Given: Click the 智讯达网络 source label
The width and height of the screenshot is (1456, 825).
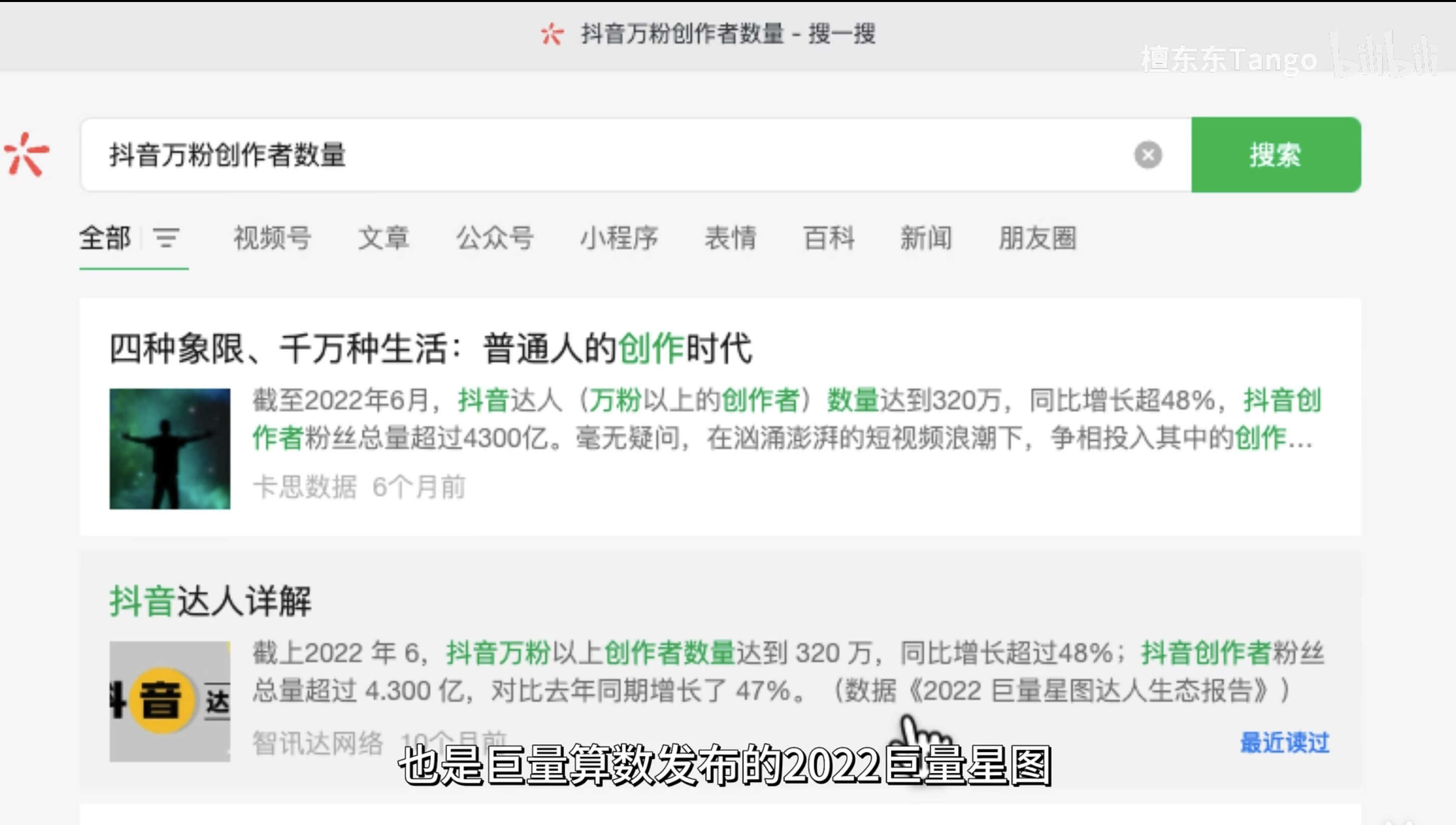Looking at the screenshot, I should [318, 743].
